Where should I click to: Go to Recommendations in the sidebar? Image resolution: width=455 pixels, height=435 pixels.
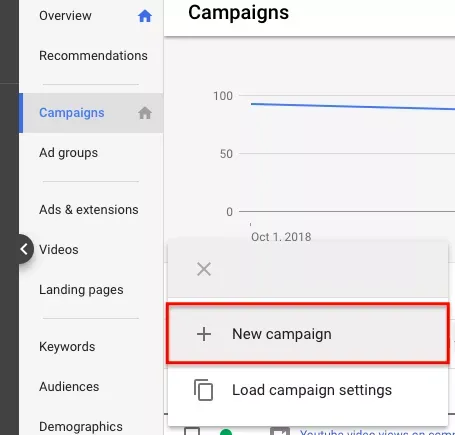tap(93, 56)
